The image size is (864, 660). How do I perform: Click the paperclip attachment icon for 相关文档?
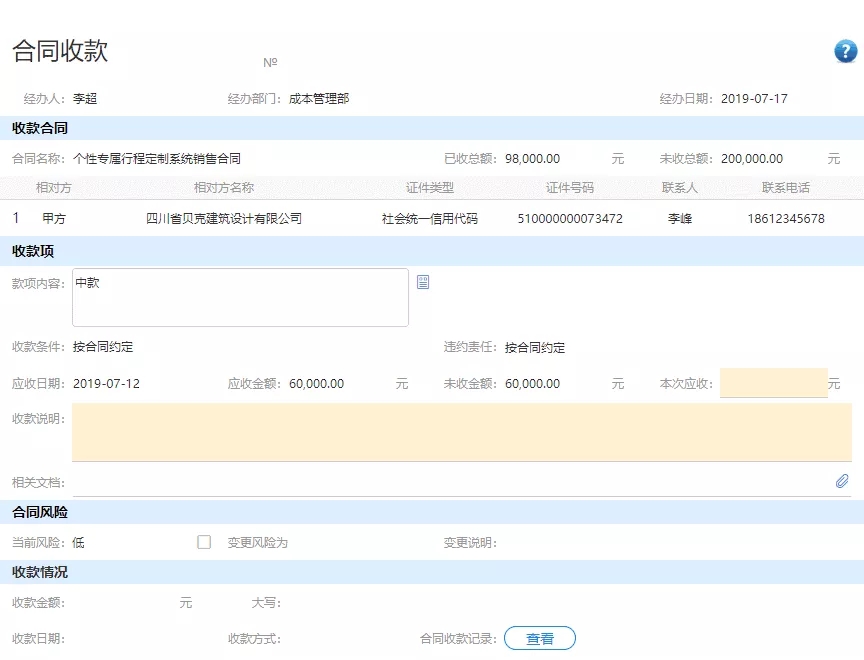(x=842, y=481)
